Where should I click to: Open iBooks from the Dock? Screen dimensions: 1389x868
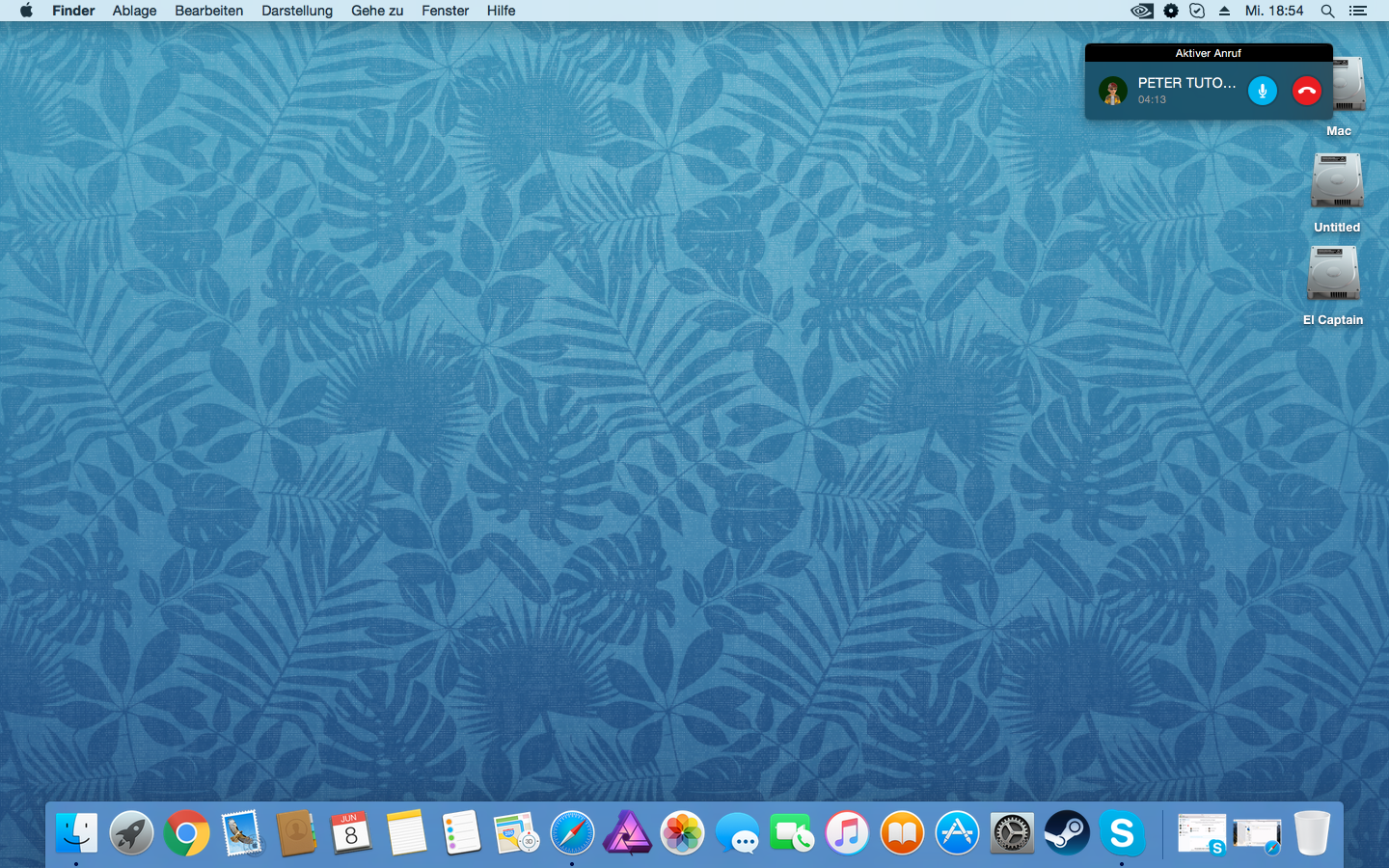pyautogui.click(x=902, y=832)
